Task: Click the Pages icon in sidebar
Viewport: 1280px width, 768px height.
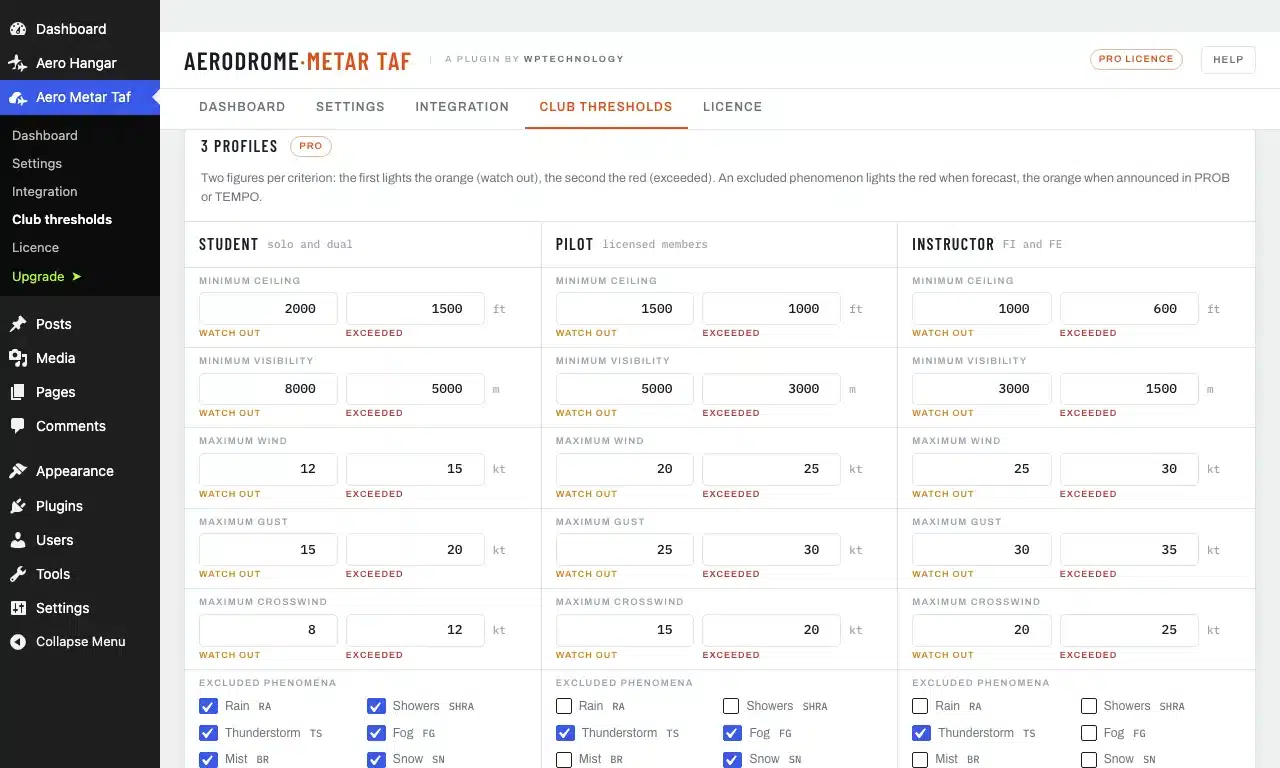Action: coord(18,392)
